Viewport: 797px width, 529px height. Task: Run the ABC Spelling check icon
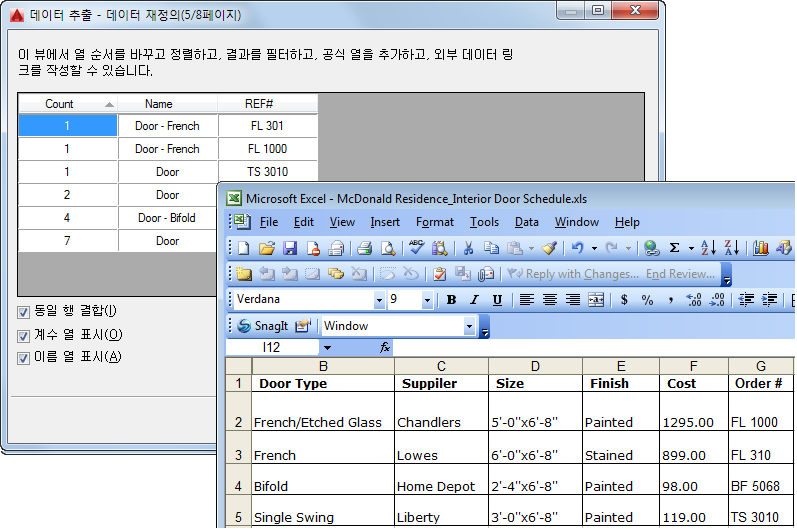click(416, 247)
